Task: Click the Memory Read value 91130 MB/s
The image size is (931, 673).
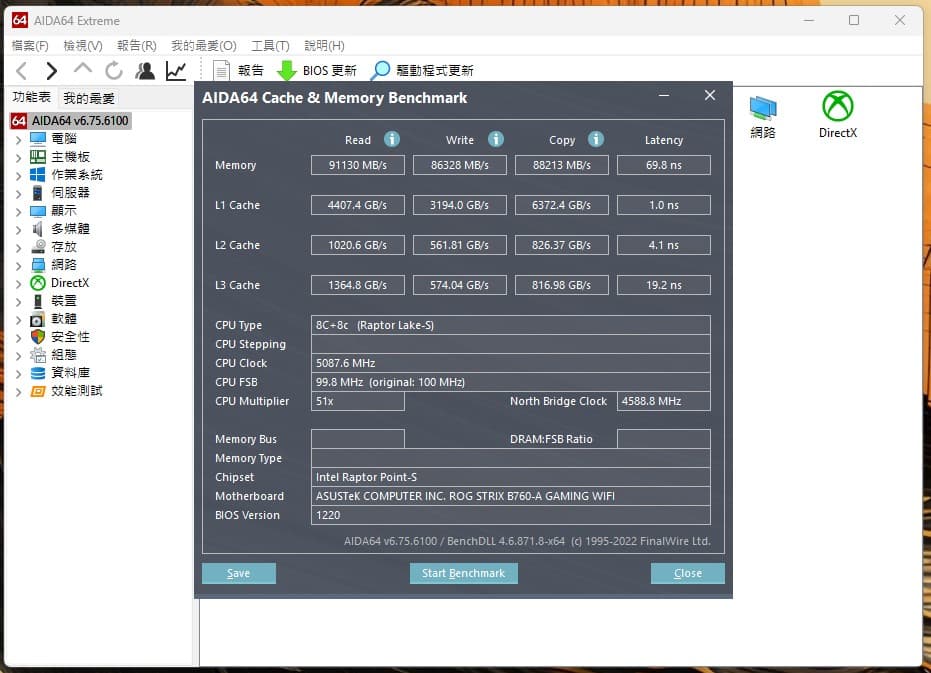Action: coord(357,165)
